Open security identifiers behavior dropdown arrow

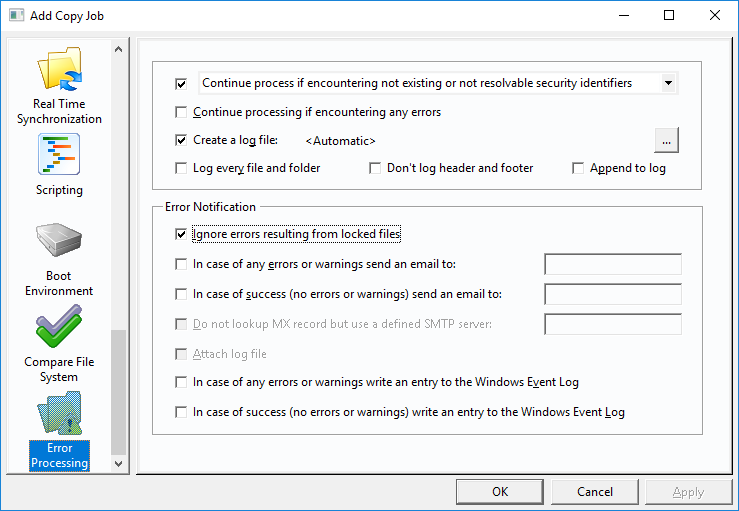(x=668, y=83)
